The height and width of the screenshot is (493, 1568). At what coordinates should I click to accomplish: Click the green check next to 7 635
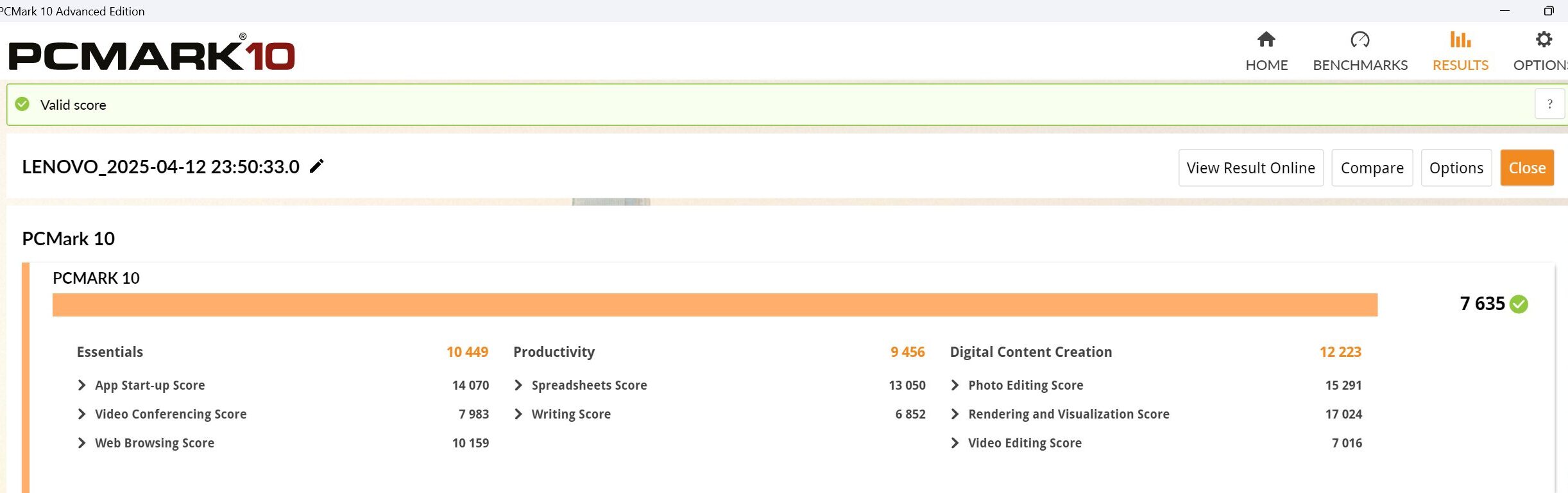[x=1519, y=304]
